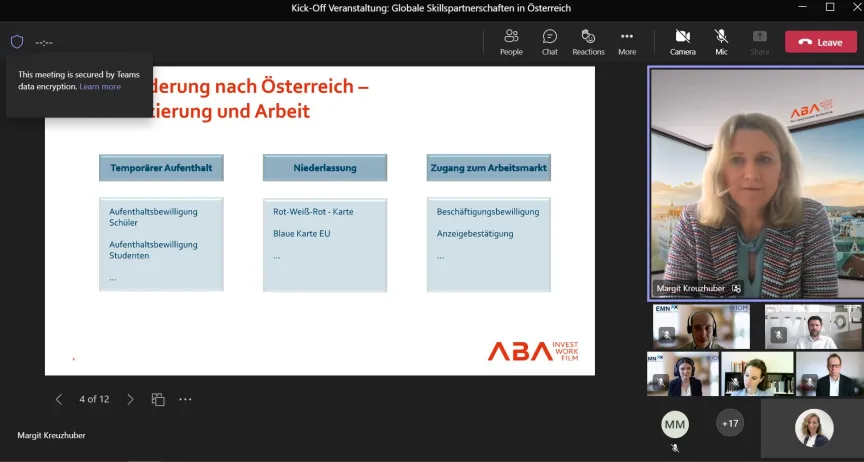Screen dimensions: 864x462
Task: Click the Zugang zum Arbeitsmarkt header
Action: (x=489, y=168)
